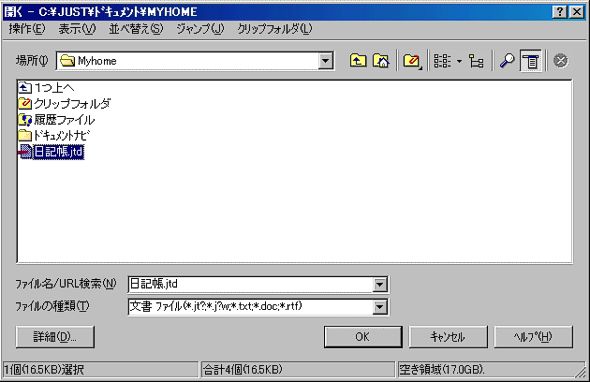Open the clip folder toolbar icon
This screenshot has width=590, height=382.
pos(412,61)
